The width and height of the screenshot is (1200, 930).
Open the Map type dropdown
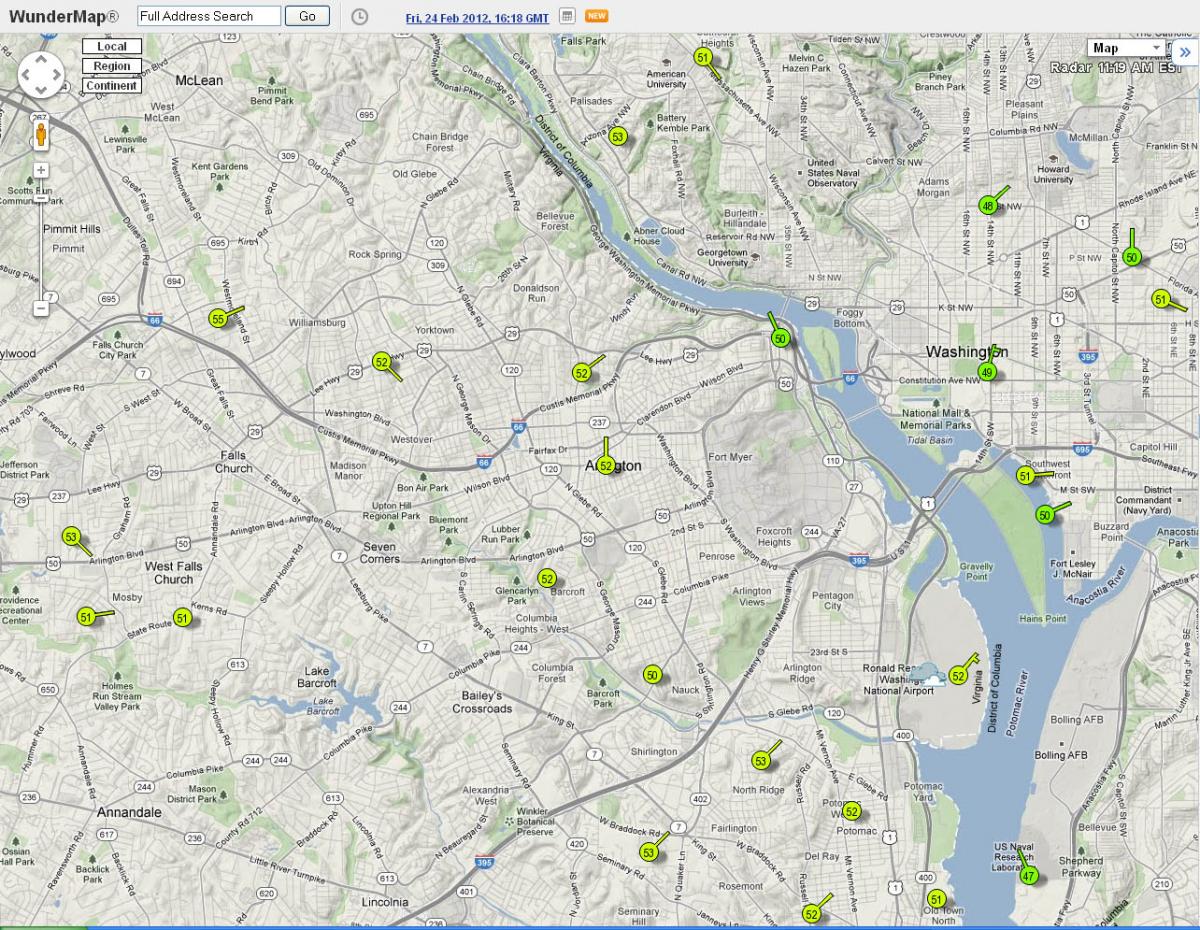tap(1127, 48)
